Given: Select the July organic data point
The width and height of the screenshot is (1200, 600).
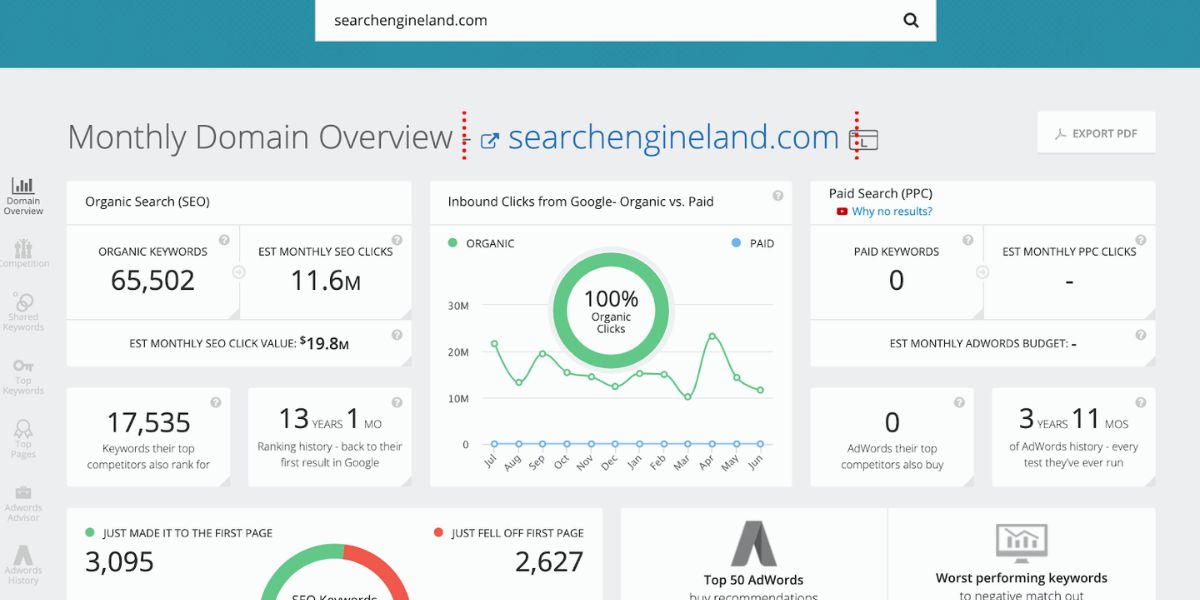Looking at the screenshot, I should 494,343.
